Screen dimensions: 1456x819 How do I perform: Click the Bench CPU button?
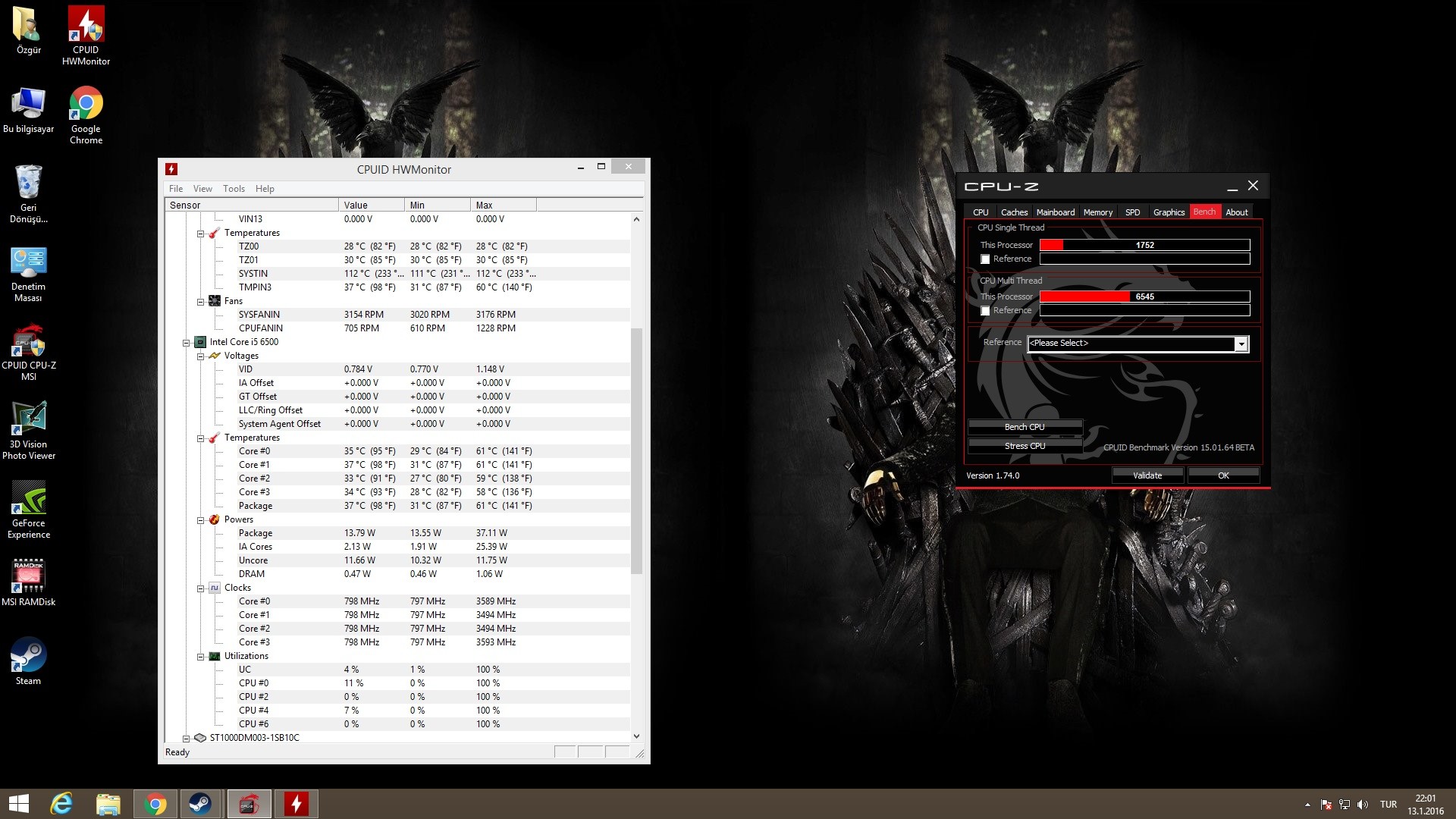1025,427
